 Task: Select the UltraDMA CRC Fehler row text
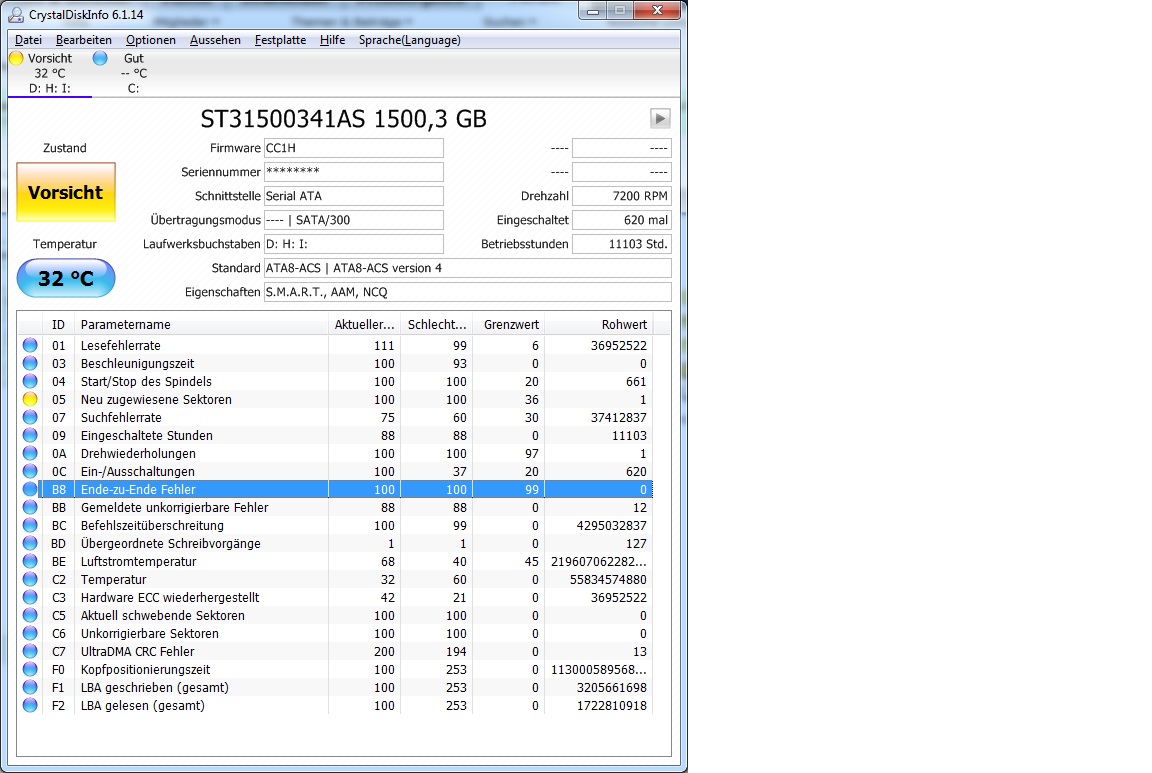click(137, 652)
